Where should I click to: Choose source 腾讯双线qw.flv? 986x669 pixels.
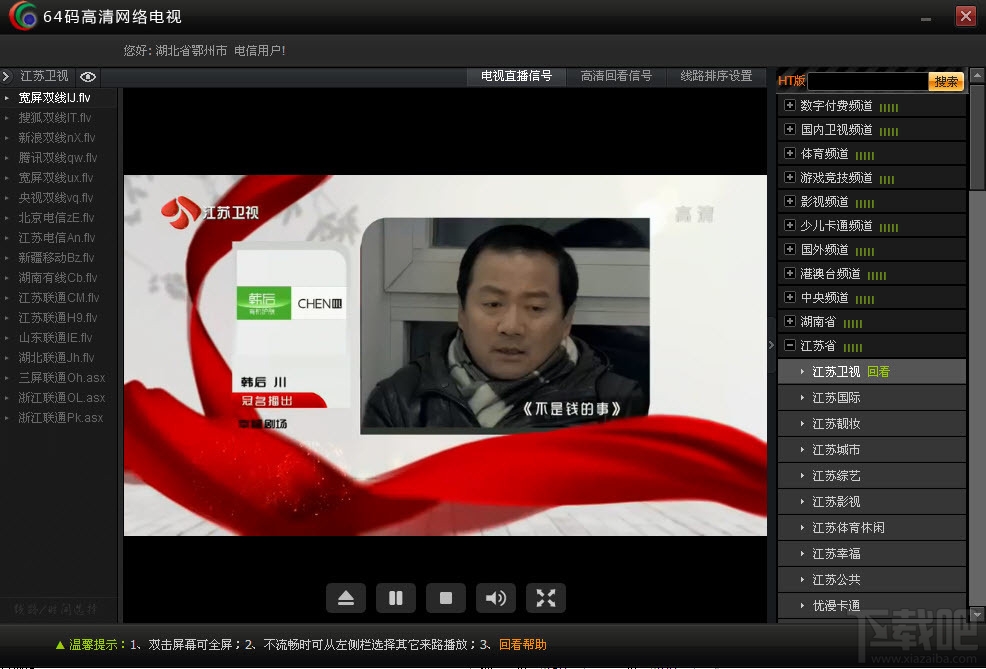point(58,158)
